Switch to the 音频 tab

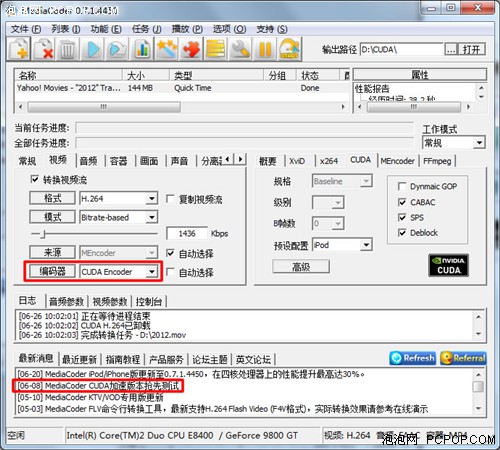coord(88,161)
